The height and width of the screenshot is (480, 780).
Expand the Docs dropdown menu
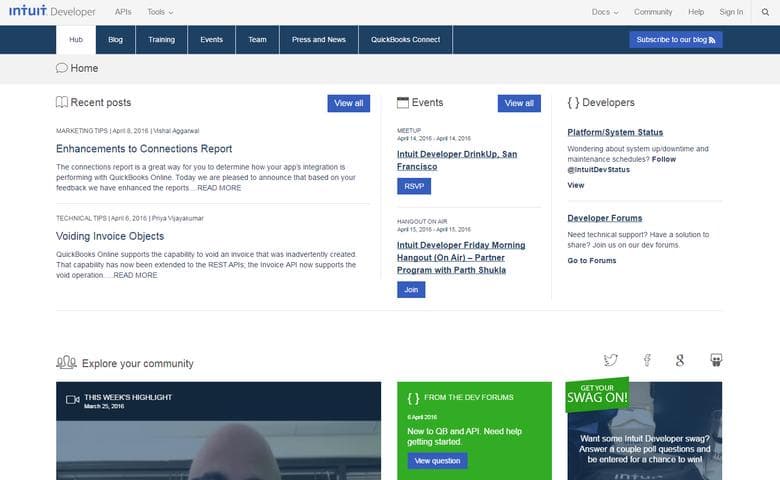[605, 12]
